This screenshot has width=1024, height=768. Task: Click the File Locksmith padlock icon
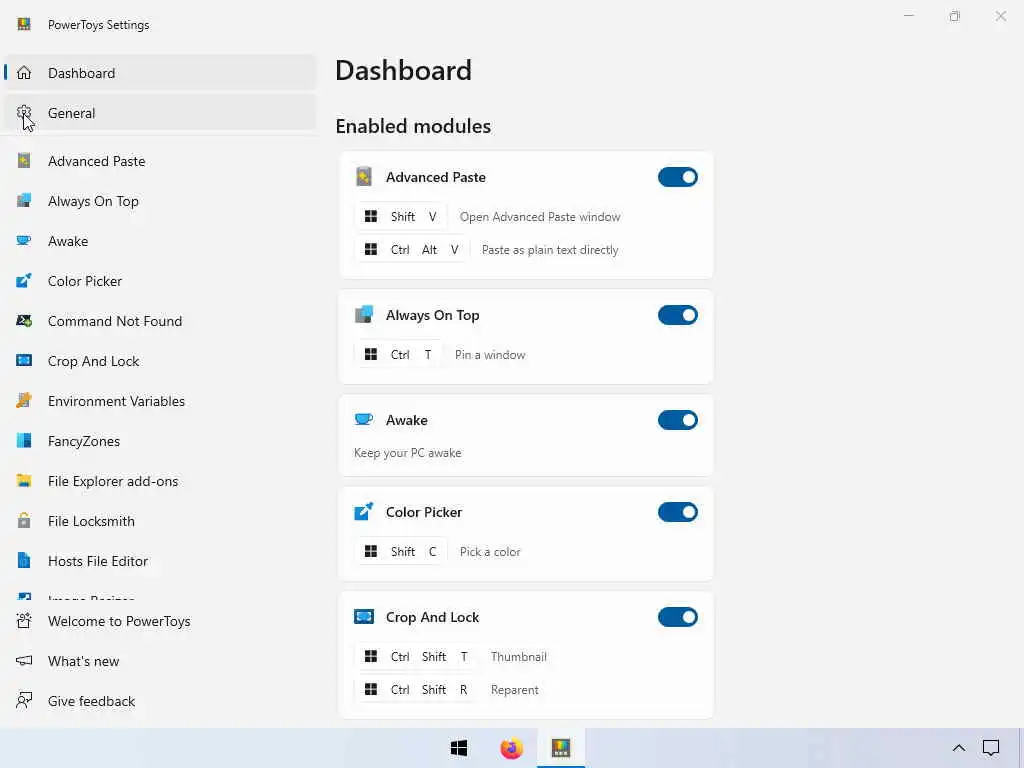click(x=24, y=520)
